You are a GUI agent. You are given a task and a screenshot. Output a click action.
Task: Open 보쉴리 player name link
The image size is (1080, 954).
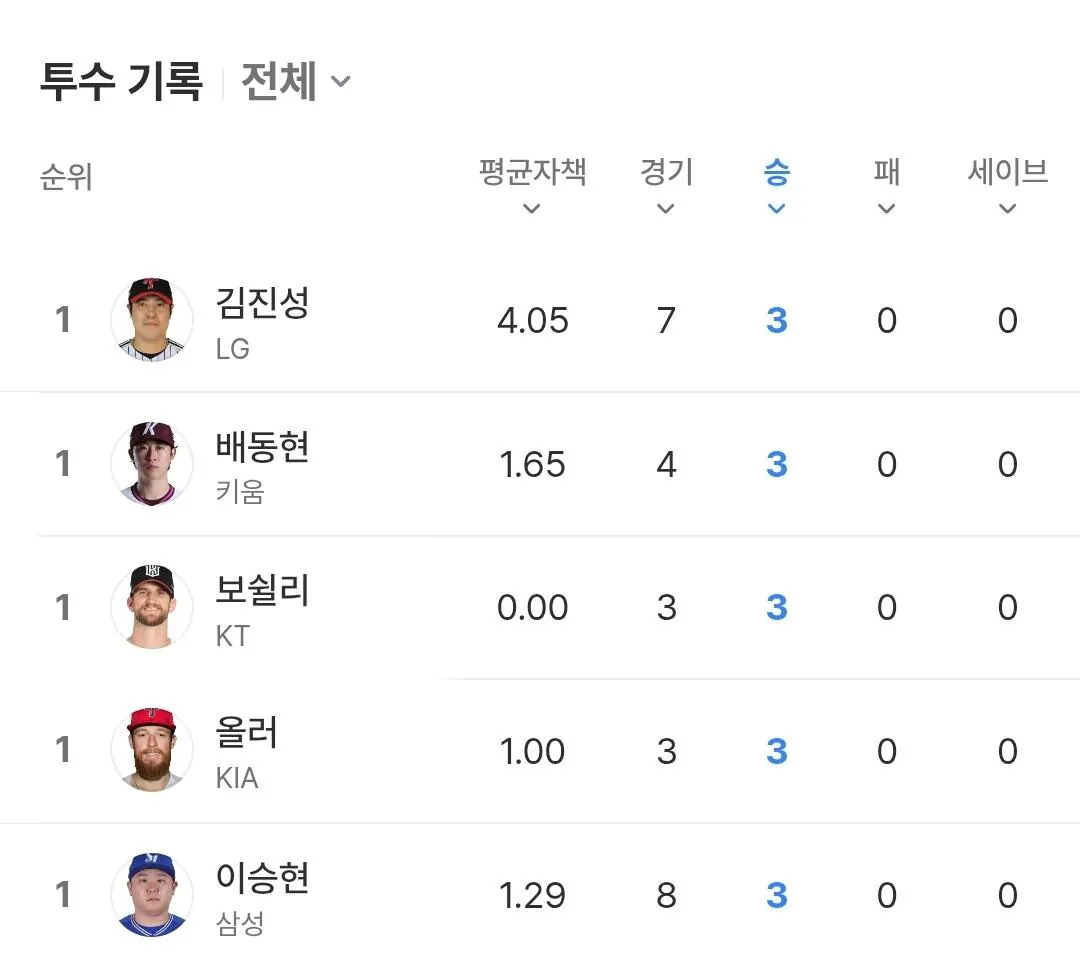[x=262, y=590]
